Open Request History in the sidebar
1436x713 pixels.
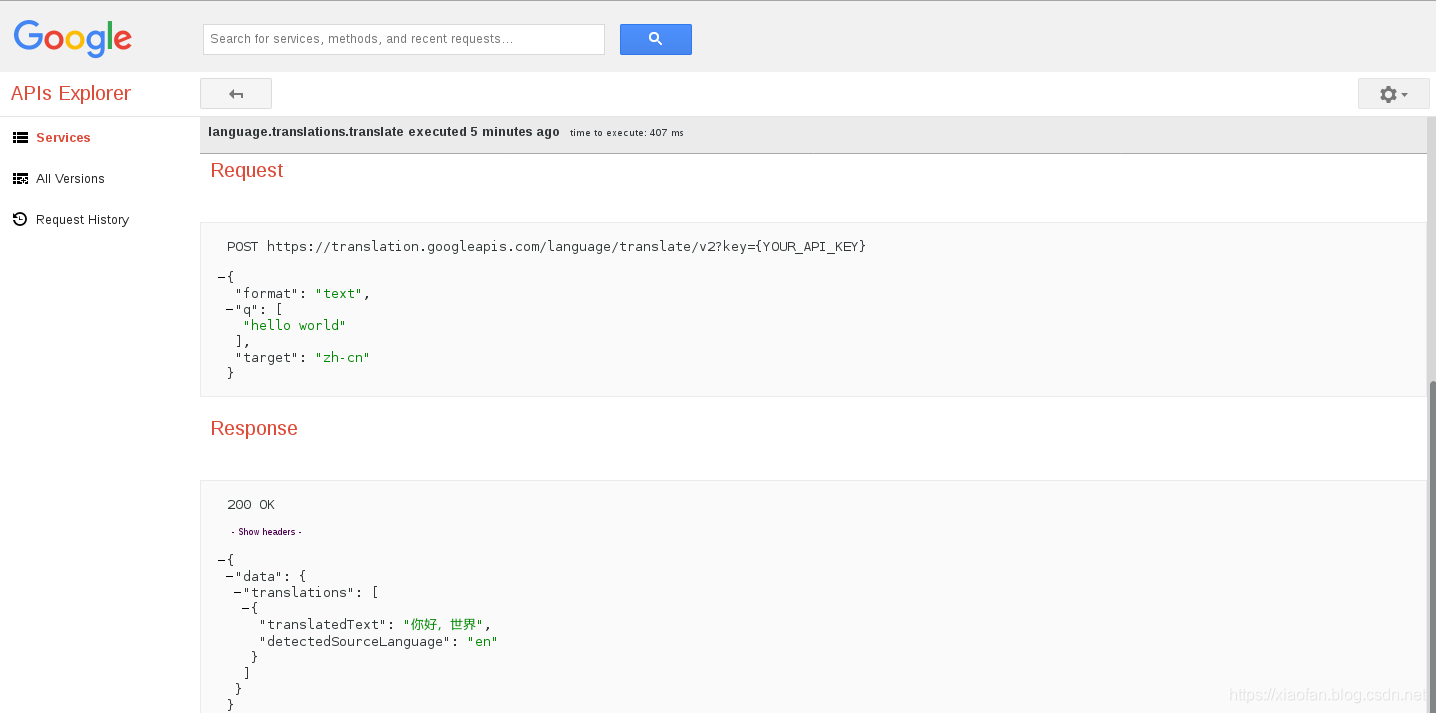coord(82,220)
